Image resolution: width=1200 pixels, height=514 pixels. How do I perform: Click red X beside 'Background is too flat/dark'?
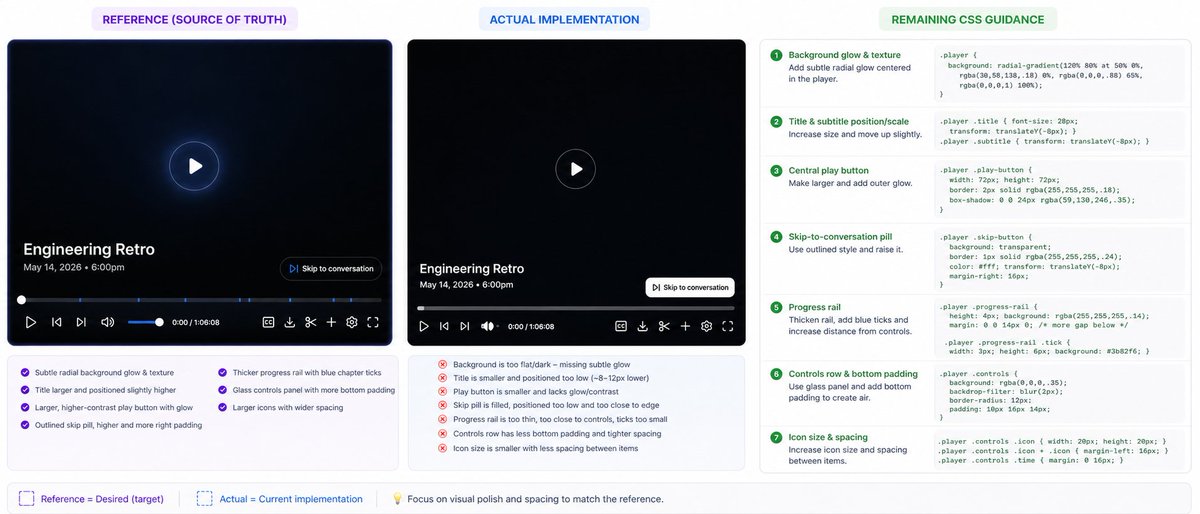[x=442, y=365]
